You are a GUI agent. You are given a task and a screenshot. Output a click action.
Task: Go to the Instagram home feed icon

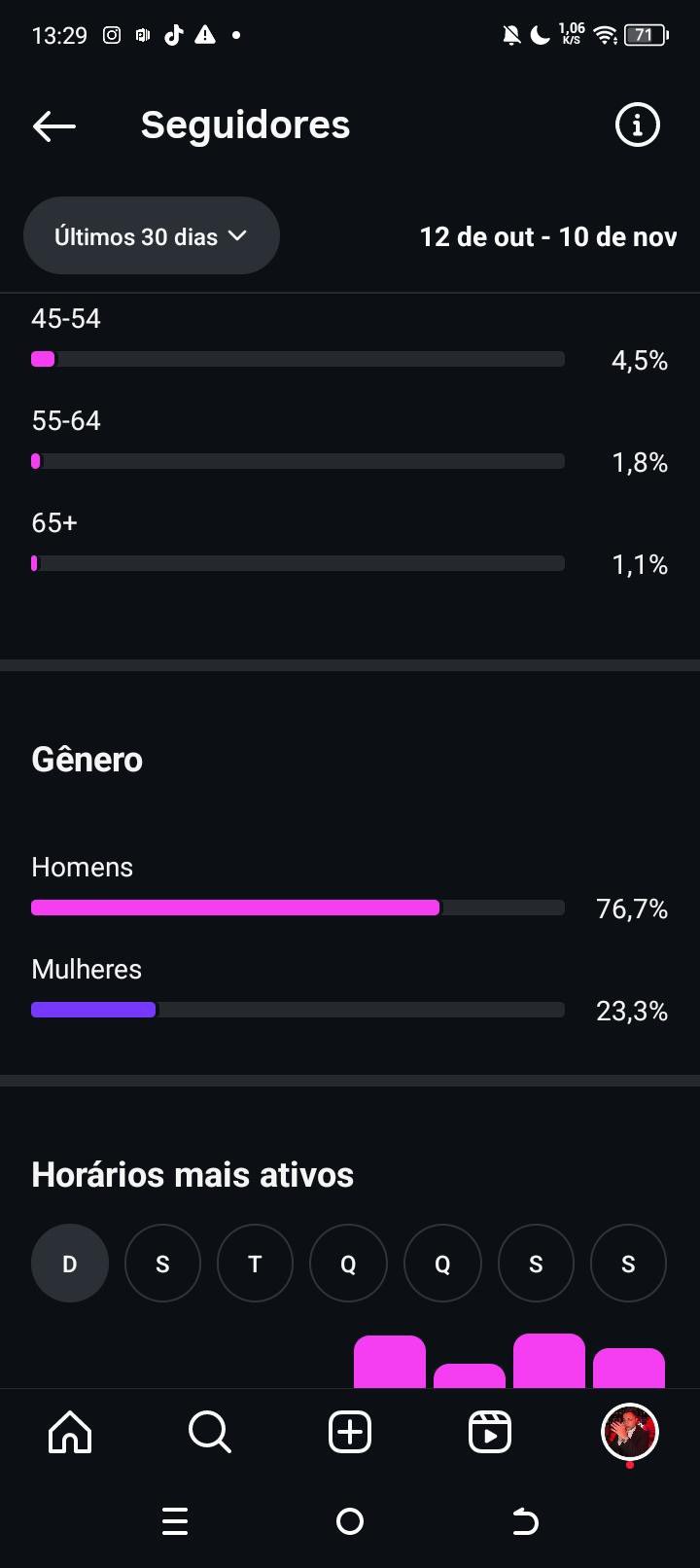tap(70, 1432)
